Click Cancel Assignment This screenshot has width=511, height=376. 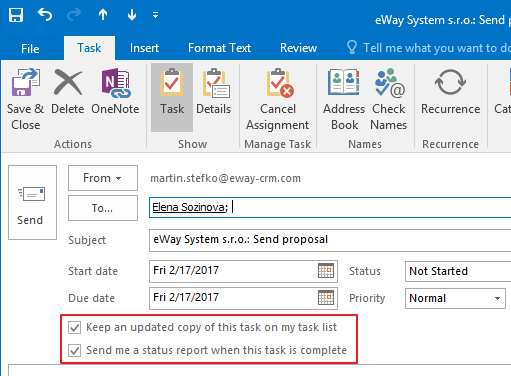(x=278, y=99)
